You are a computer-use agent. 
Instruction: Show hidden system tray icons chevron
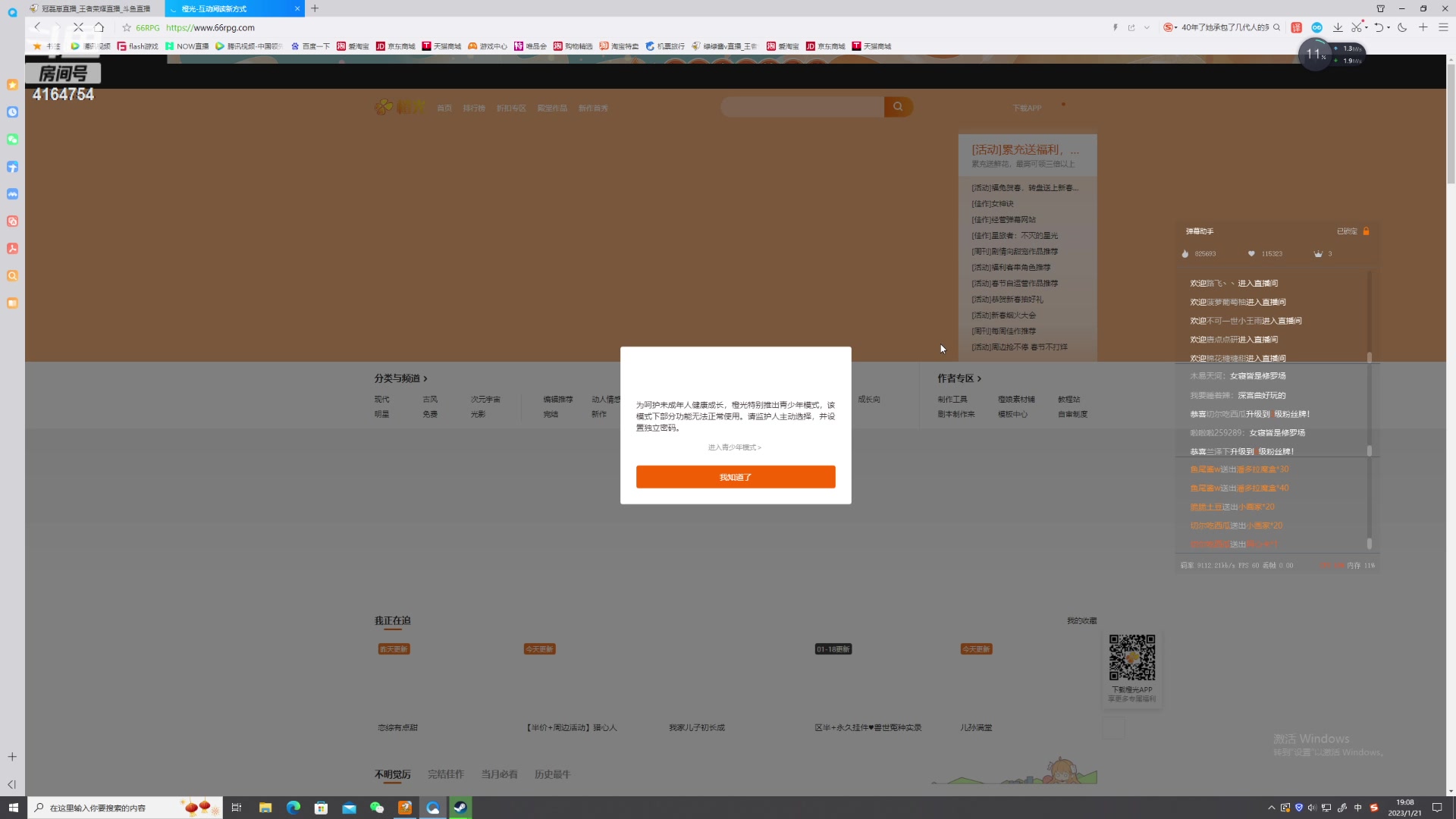point(1272,808)
